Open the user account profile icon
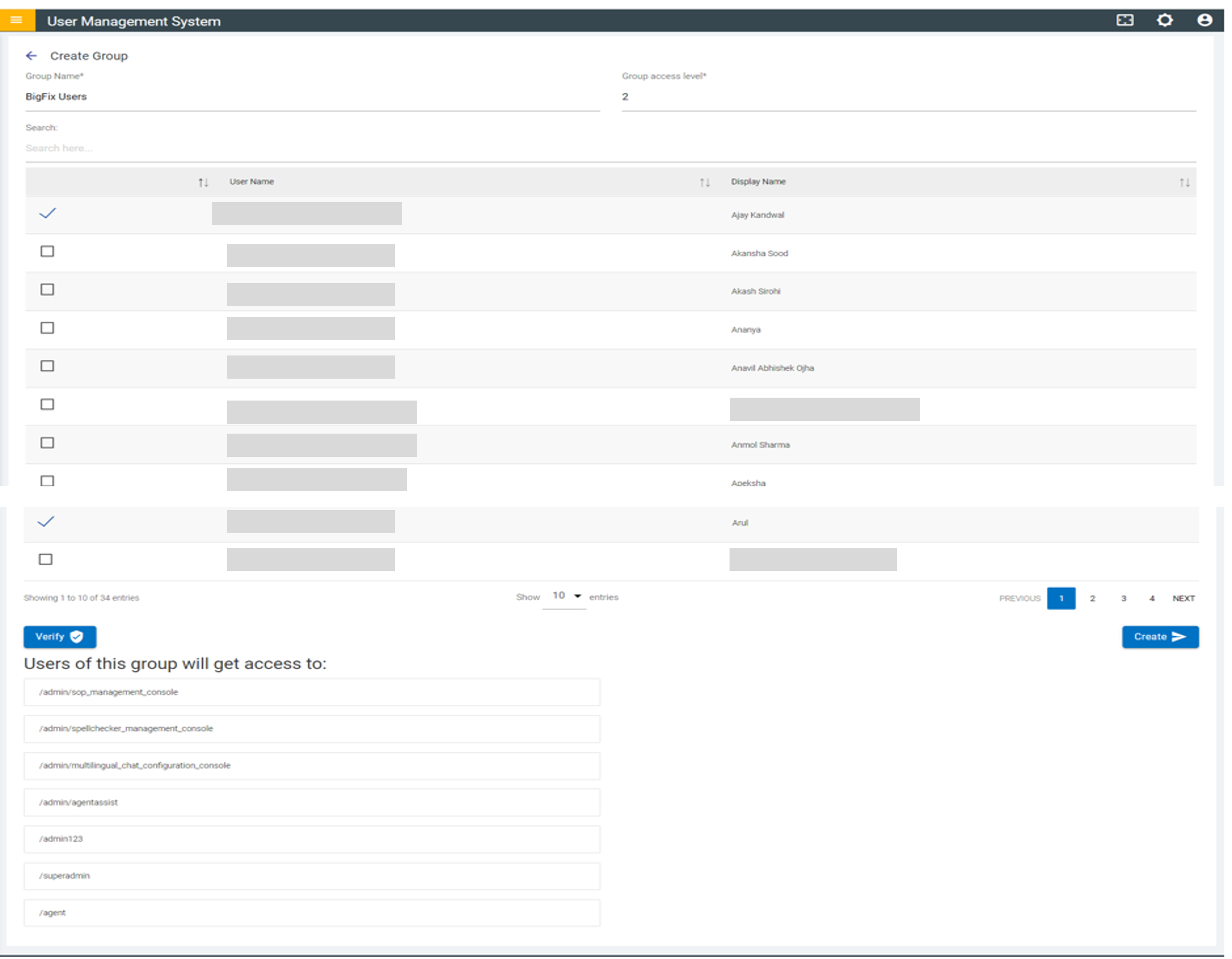1232x959 pixels. tap(1204, 20)
